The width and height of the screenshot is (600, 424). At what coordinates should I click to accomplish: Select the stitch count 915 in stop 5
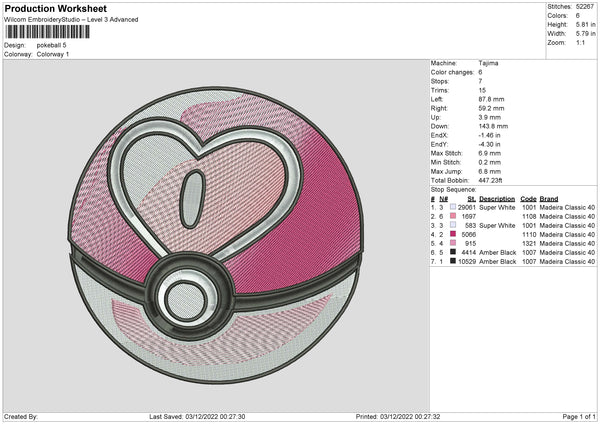471,243
